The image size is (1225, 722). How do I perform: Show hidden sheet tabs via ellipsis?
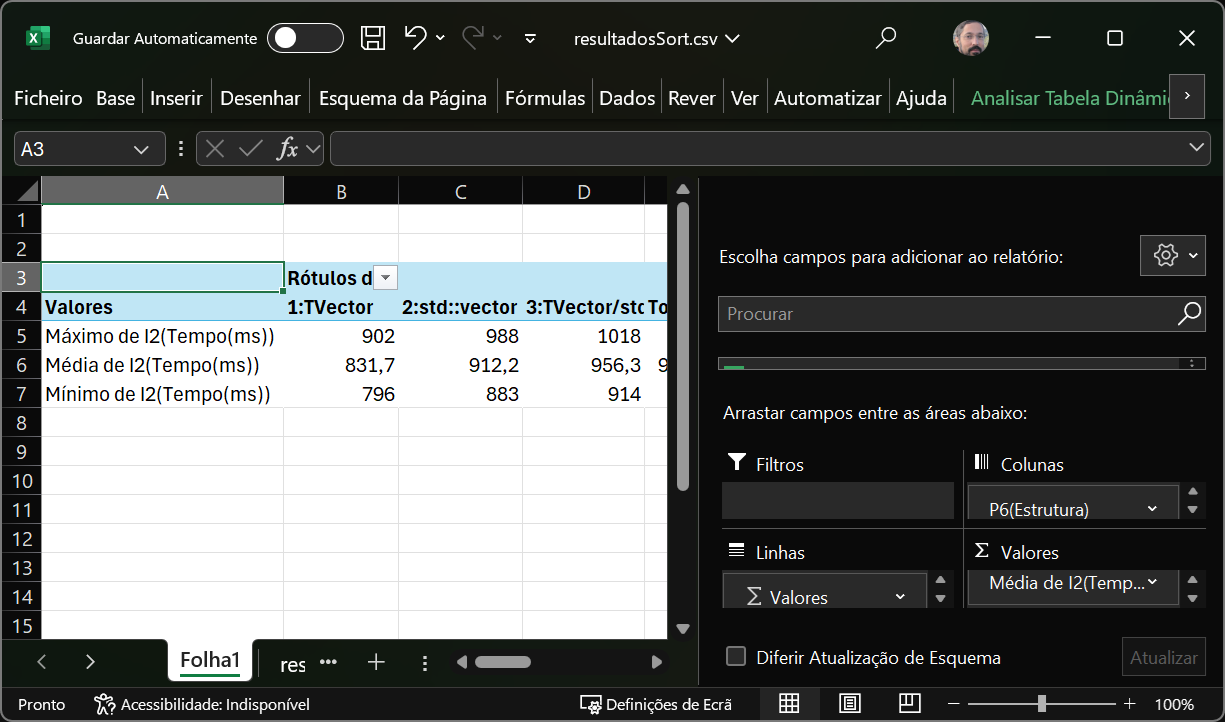(328, 662)
